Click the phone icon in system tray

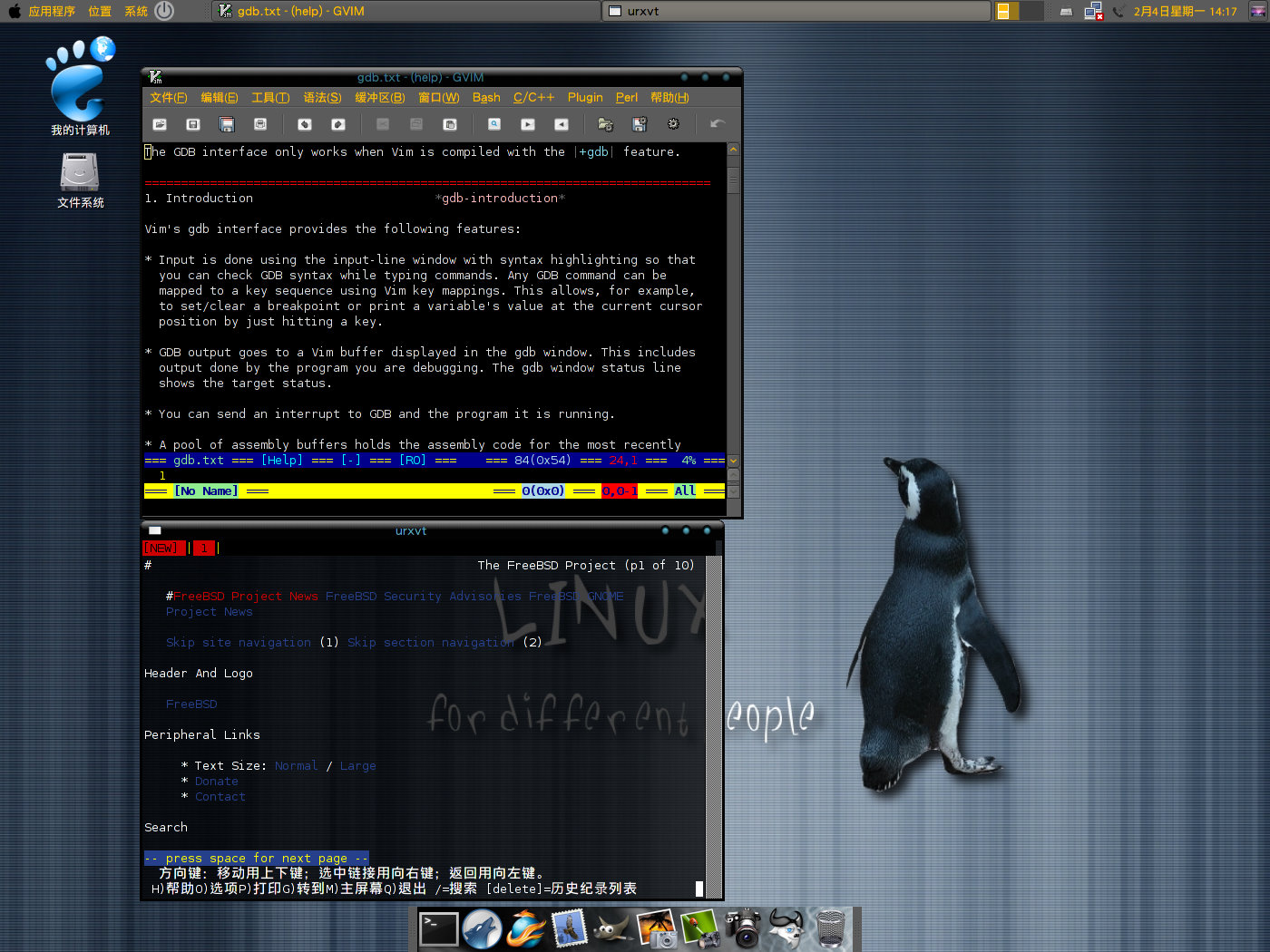1119,12
